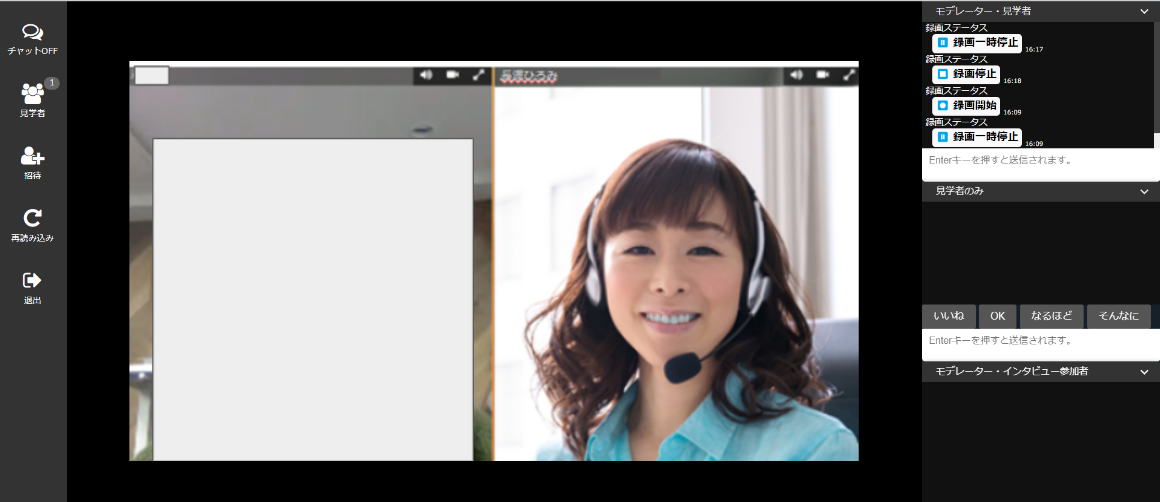Maximize 長原ひろみ's video panel
Screen dimensions: 1160x502
[x=849, y=75]
